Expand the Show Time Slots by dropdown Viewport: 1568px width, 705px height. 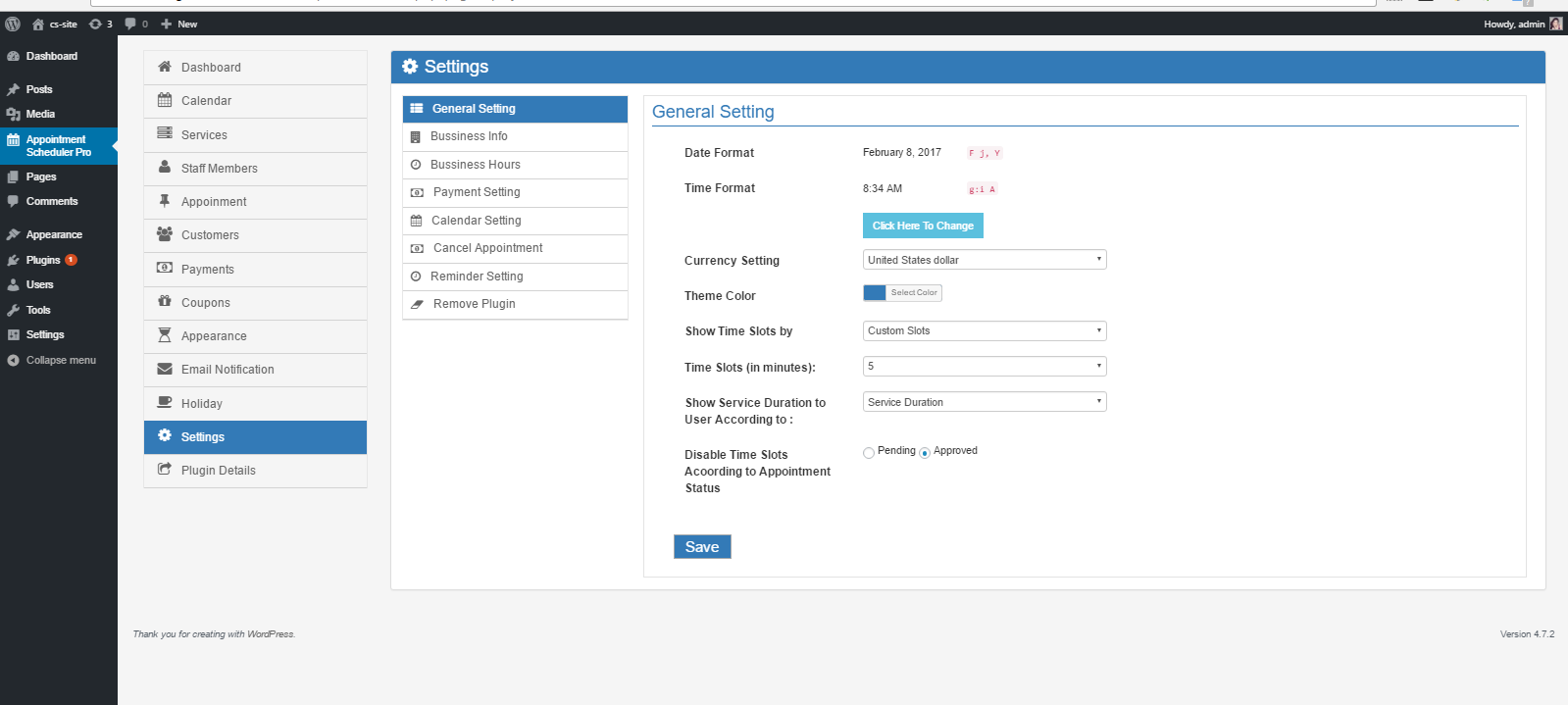coord(985,331)
